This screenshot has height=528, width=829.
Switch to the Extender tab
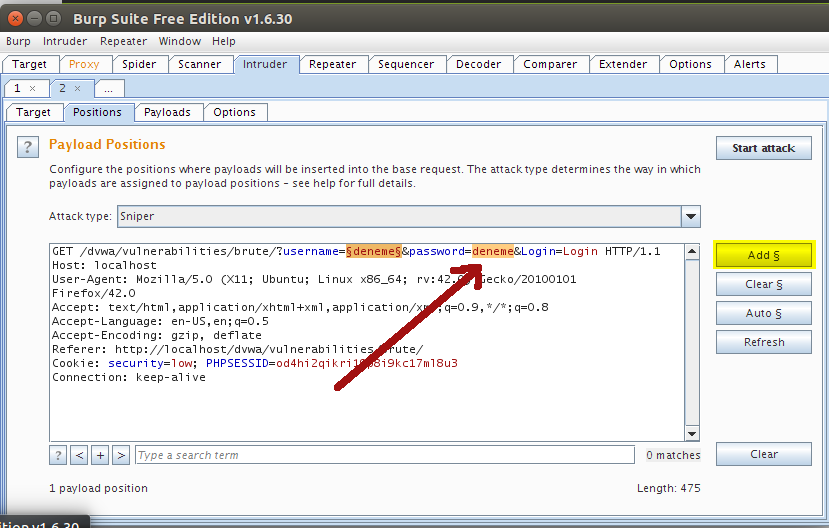pos(623,64)
